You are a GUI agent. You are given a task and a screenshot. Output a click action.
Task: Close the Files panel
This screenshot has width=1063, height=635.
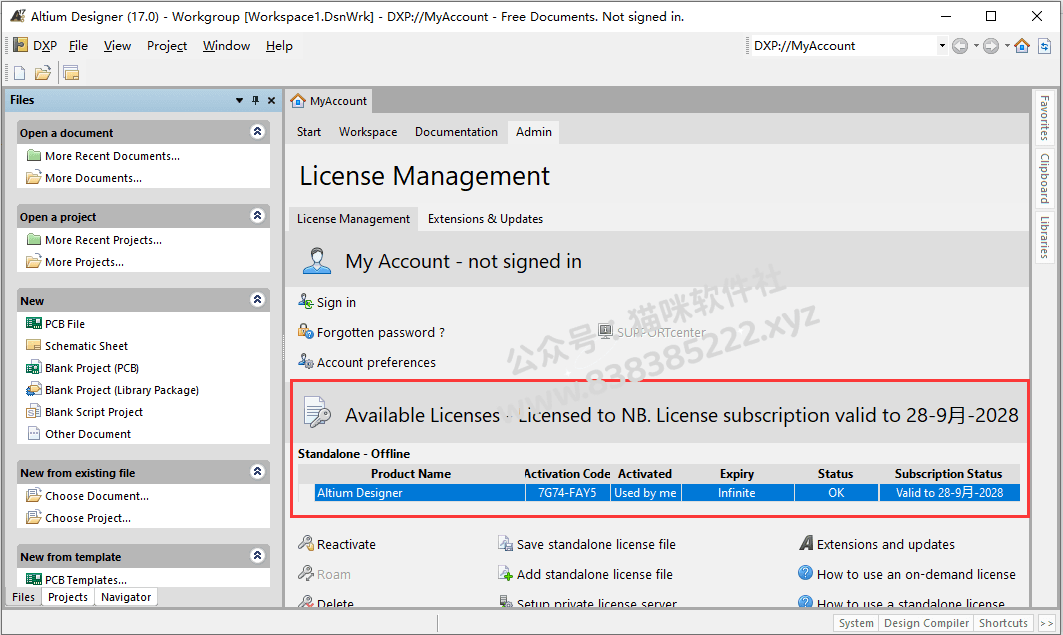tap(271, 100)
